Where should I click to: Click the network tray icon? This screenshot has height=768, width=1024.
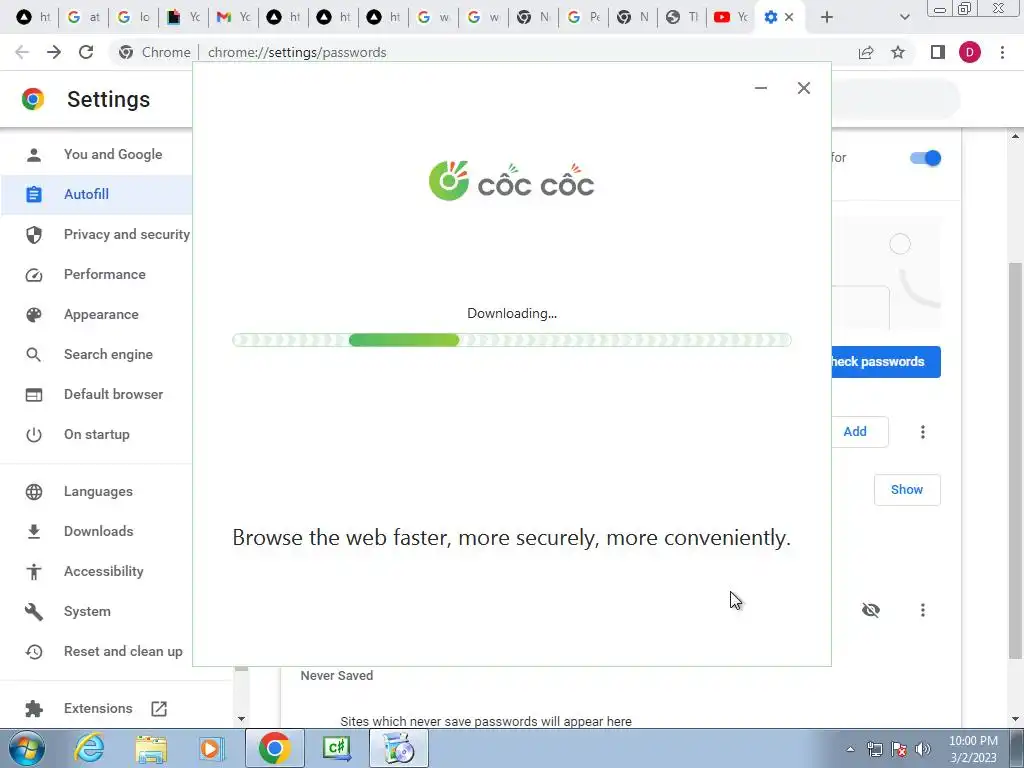[x=874, y=749]
